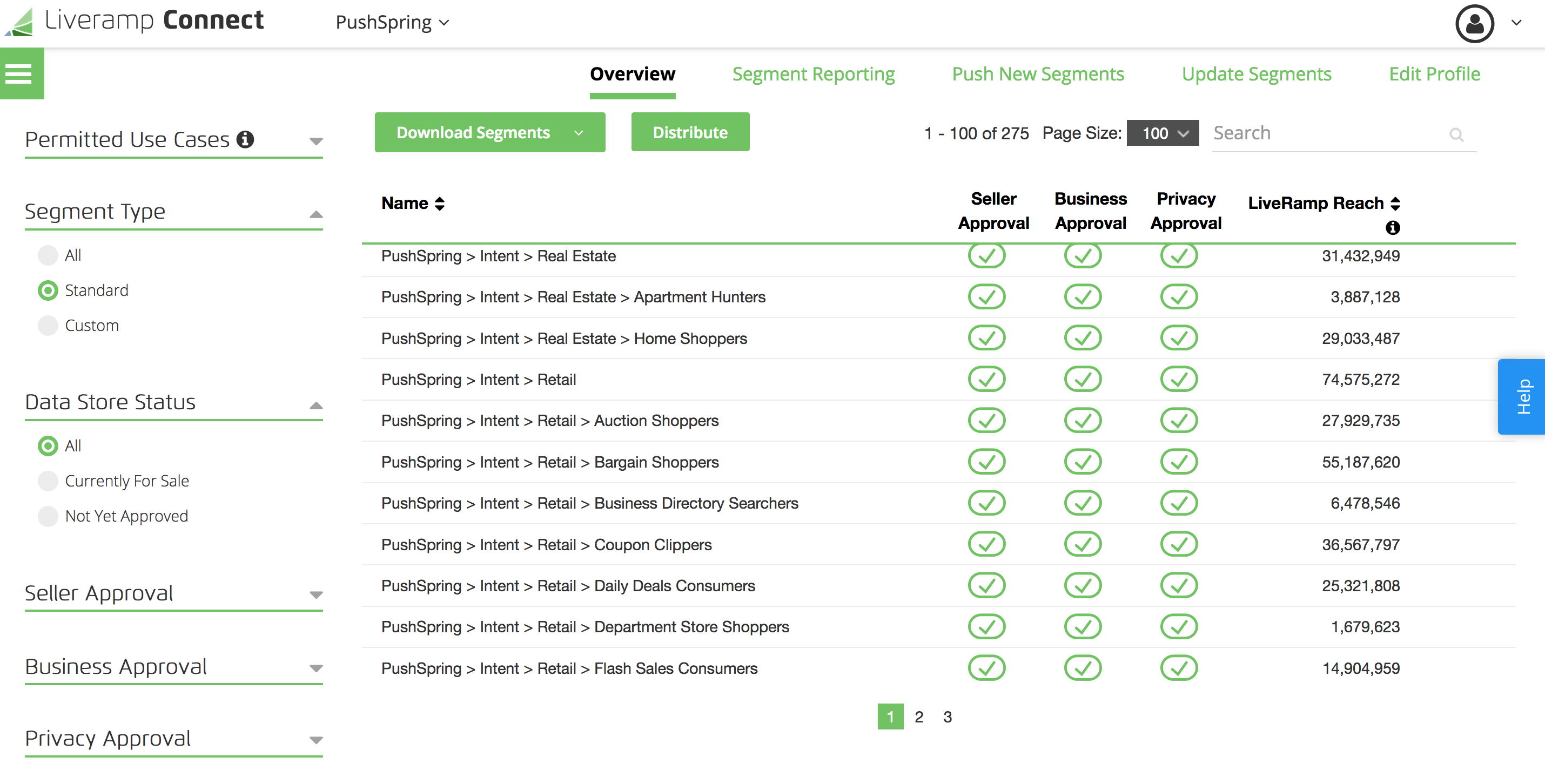1545x784 pixels.
Task: Click Business Approval checkmark for Home Shoppers
Action: (1082, 338)
